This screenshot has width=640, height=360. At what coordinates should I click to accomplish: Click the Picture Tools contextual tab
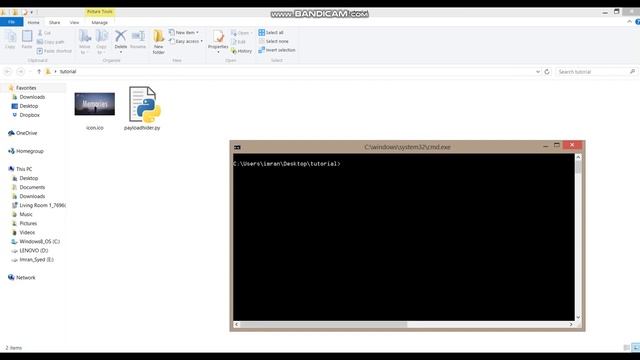coord(100,12)
